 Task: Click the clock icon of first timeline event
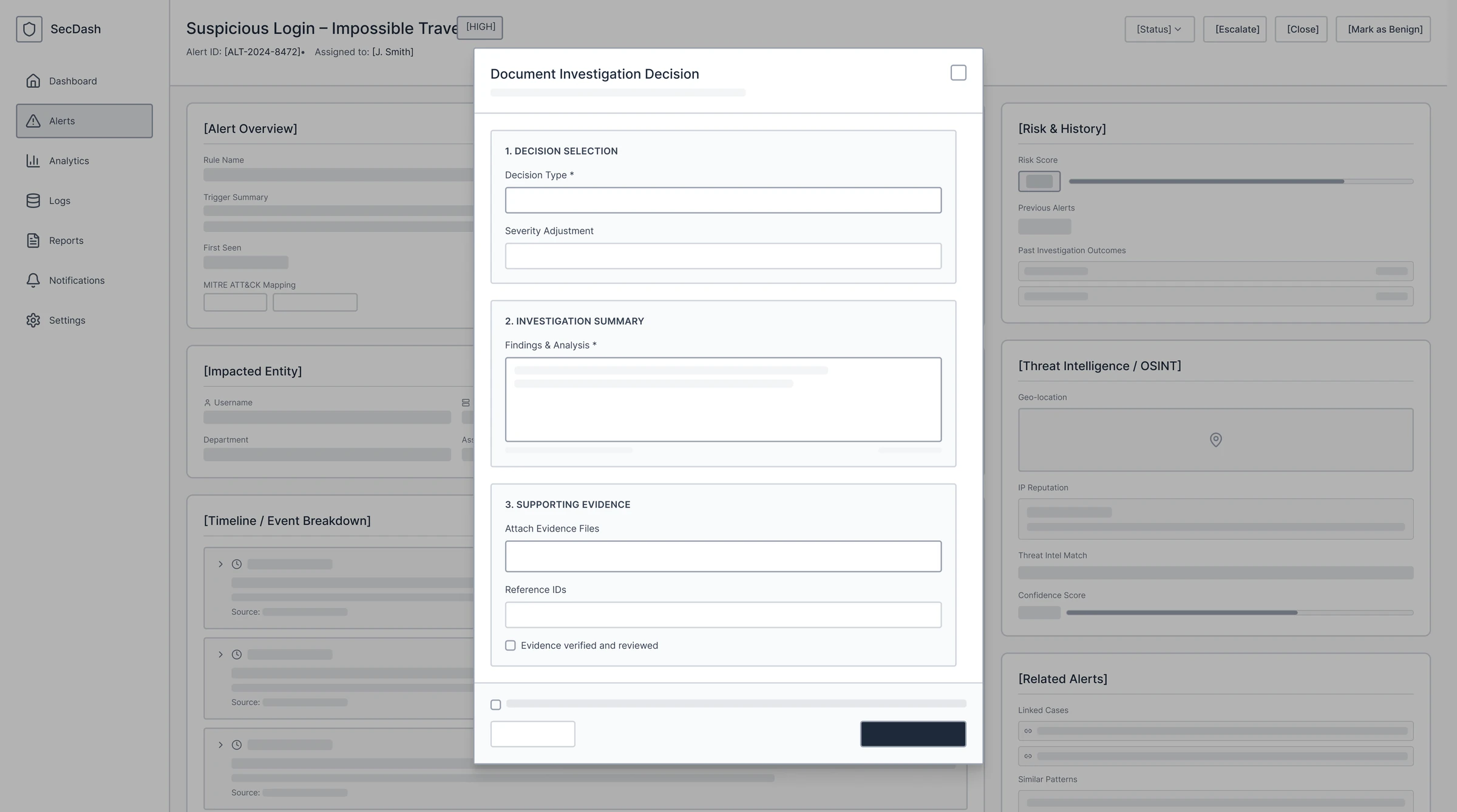click(x=237, y=564)
